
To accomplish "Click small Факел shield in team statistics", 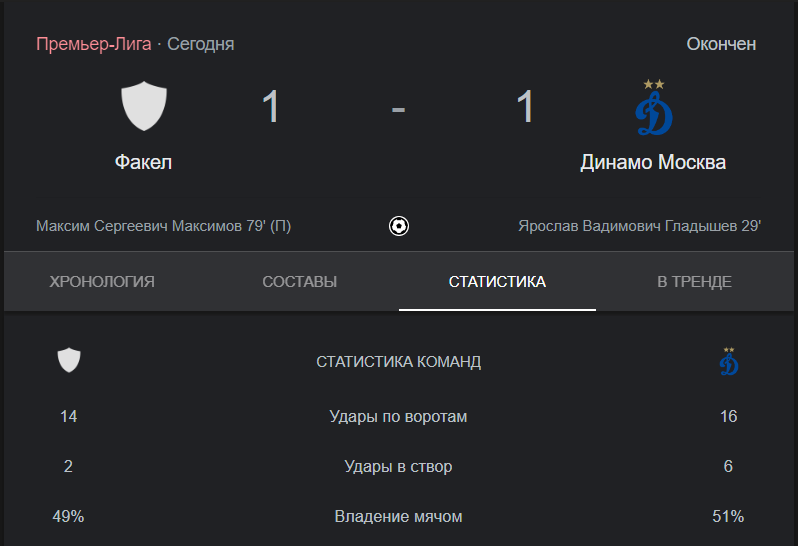I will pyautogui.click(x=69, y=360).
